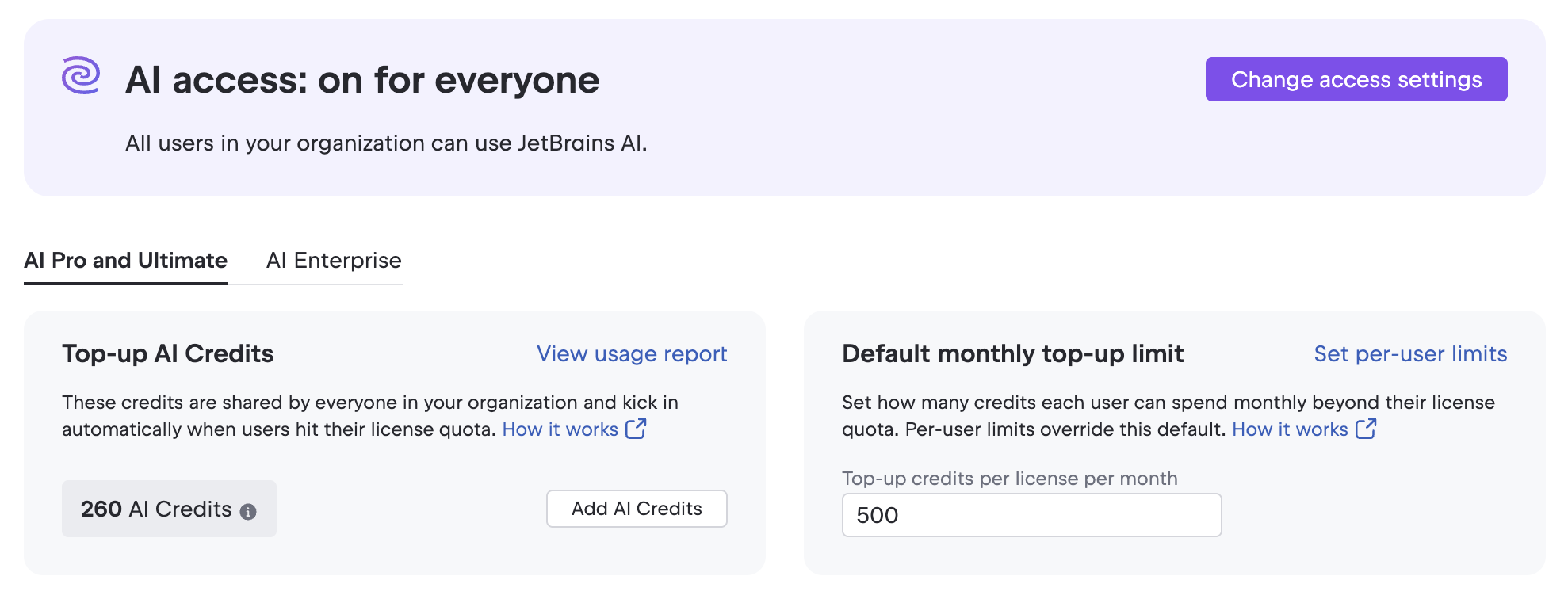Click external link icon in Default monthly top-up limit card

(x=1366, y=429)
